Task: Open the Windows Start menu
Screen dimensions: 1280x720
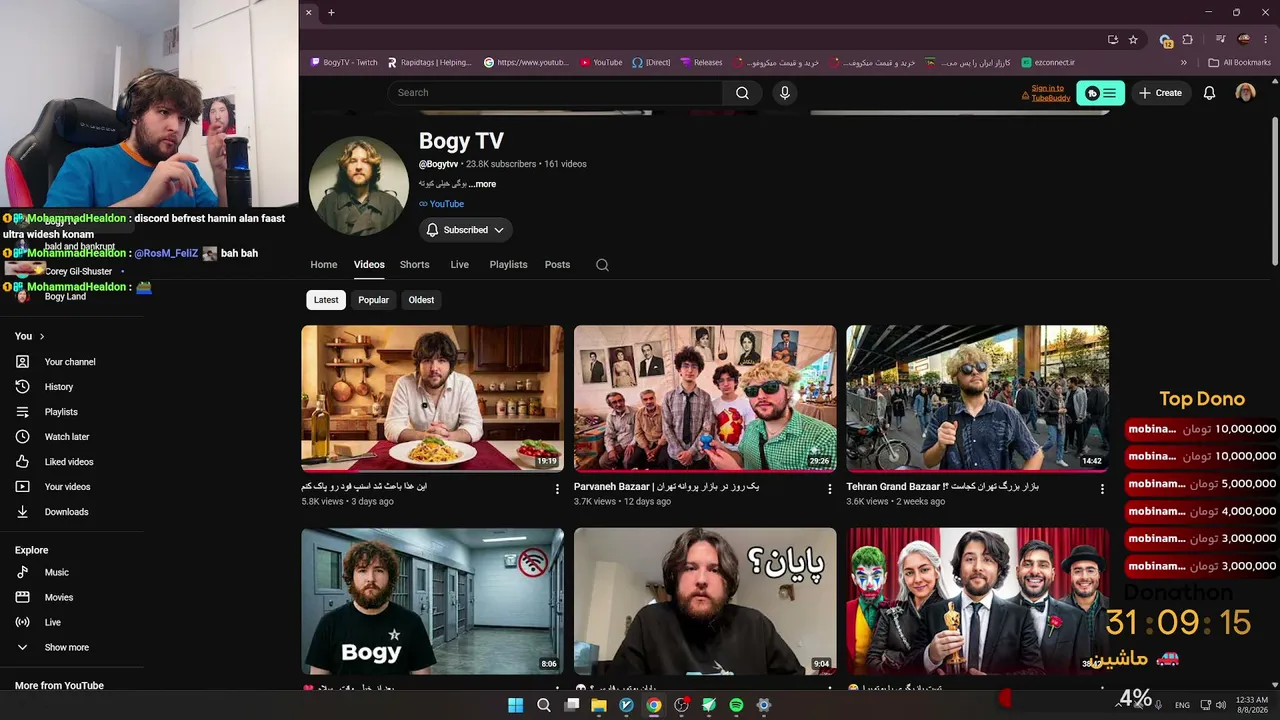Action: coord(515,705)
